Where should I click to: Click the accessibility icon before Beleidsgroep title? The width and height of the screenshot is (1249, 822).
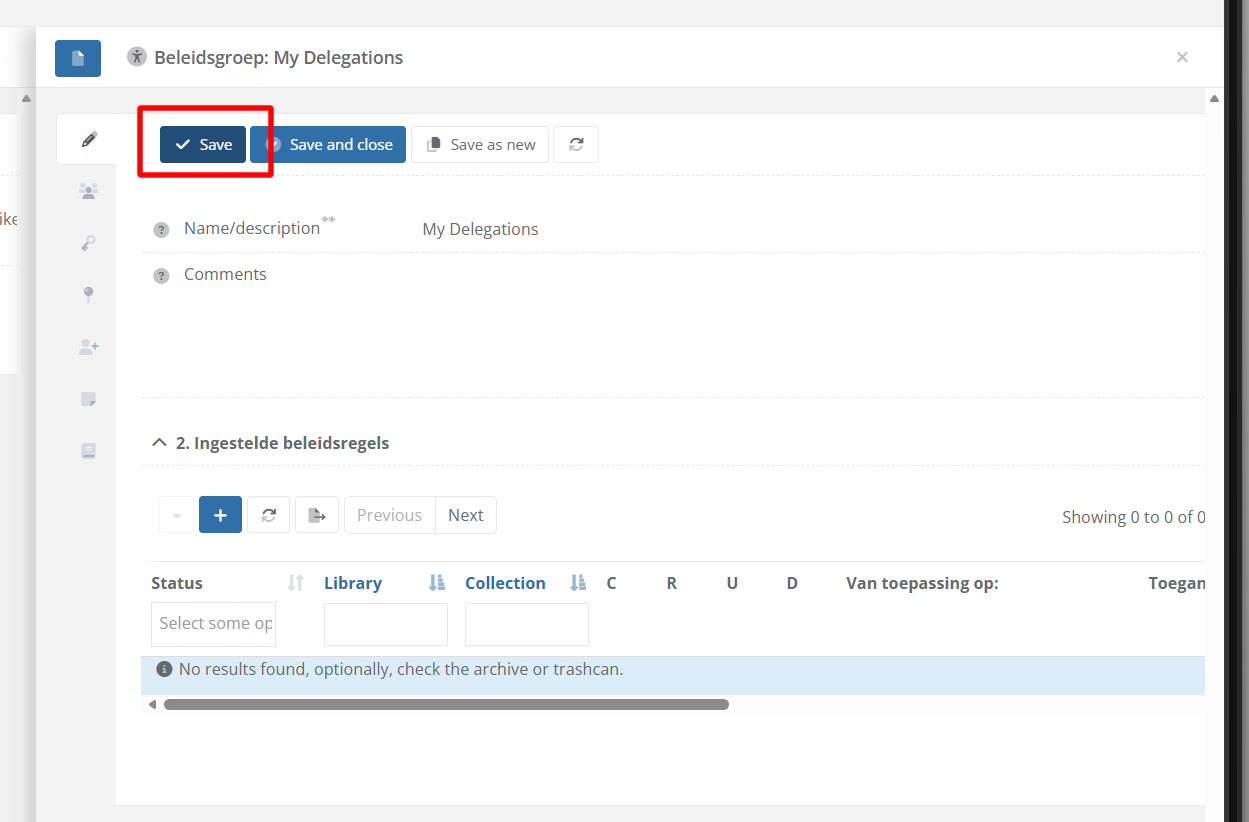pyautogui.click(x=137, y=57)
